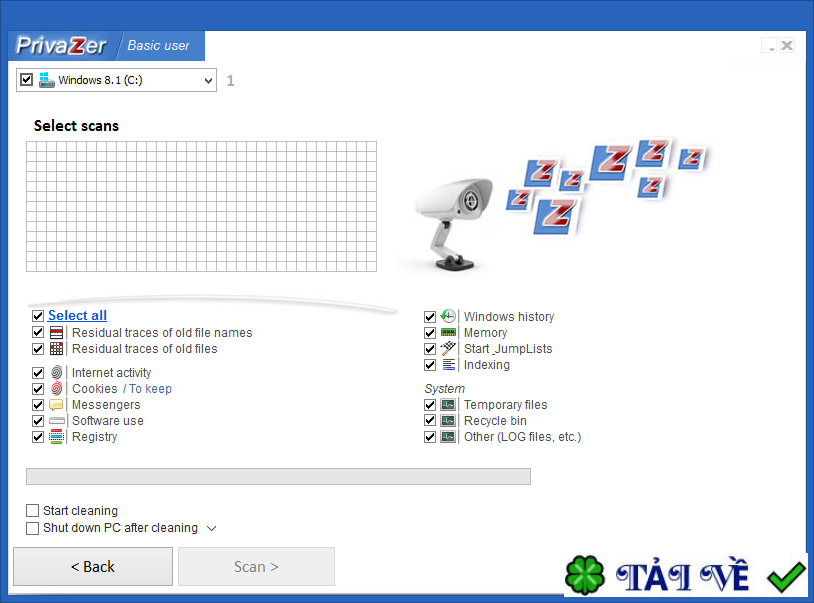Uncheck the Indexing checkbox
The width and height of the screenshot is (814, 603).
[430, 365]
